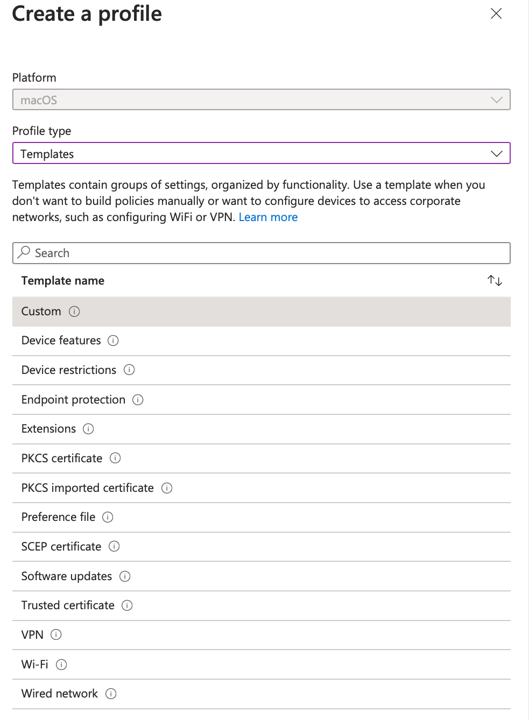Image resolution: width=529 pixels, height=720 pixels.
Task: Choose the Device restrictions template
Action: 261,370
